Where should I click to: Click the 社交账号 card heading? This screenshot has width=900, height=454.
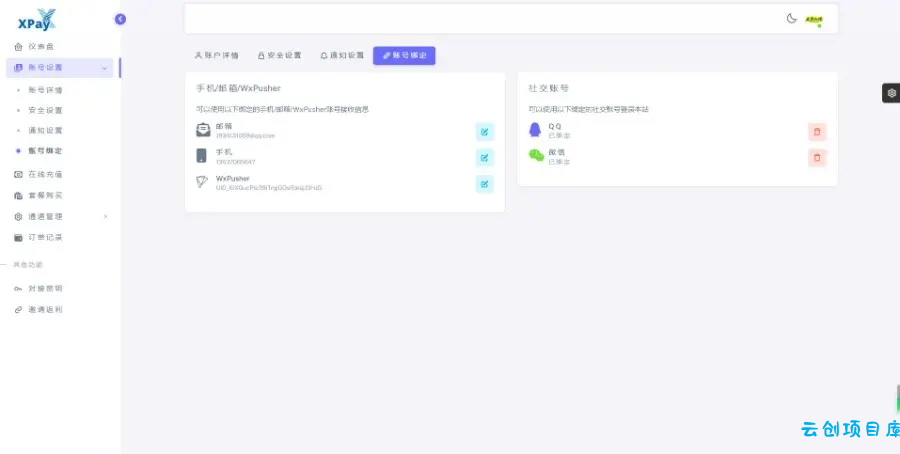pos(549,88)
